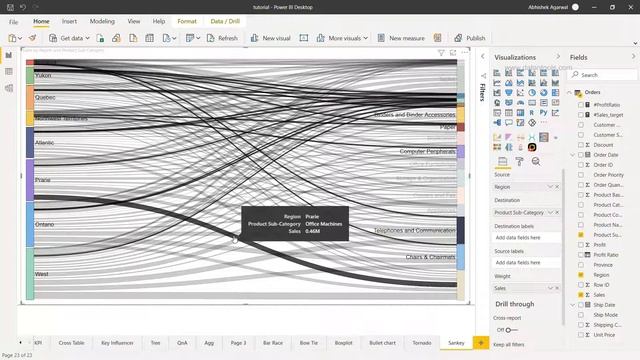Check the Province field checkbox

(581, 265)
